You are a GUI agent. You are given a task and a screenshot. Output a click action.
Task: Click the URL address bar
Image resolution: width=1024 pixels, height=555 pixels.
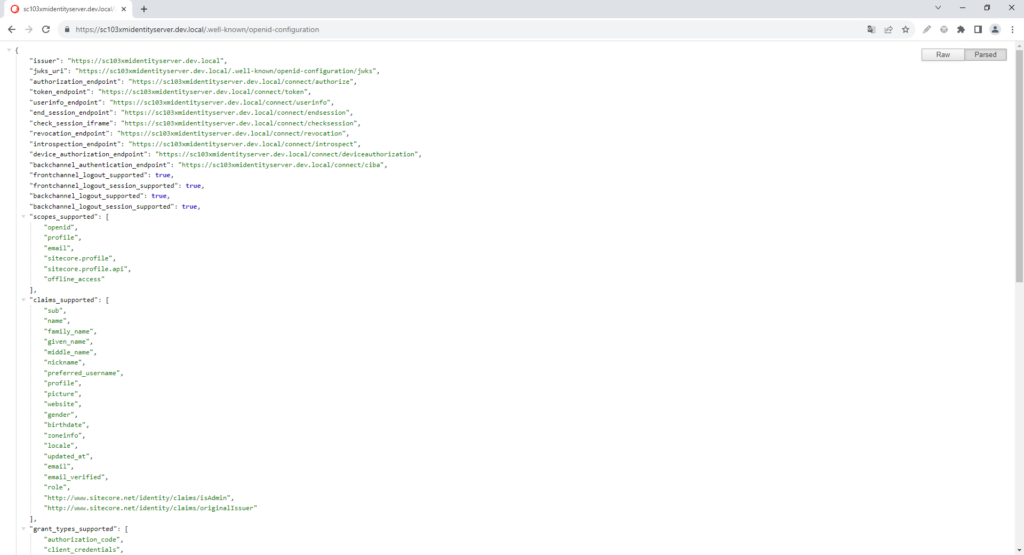[450, 29]
